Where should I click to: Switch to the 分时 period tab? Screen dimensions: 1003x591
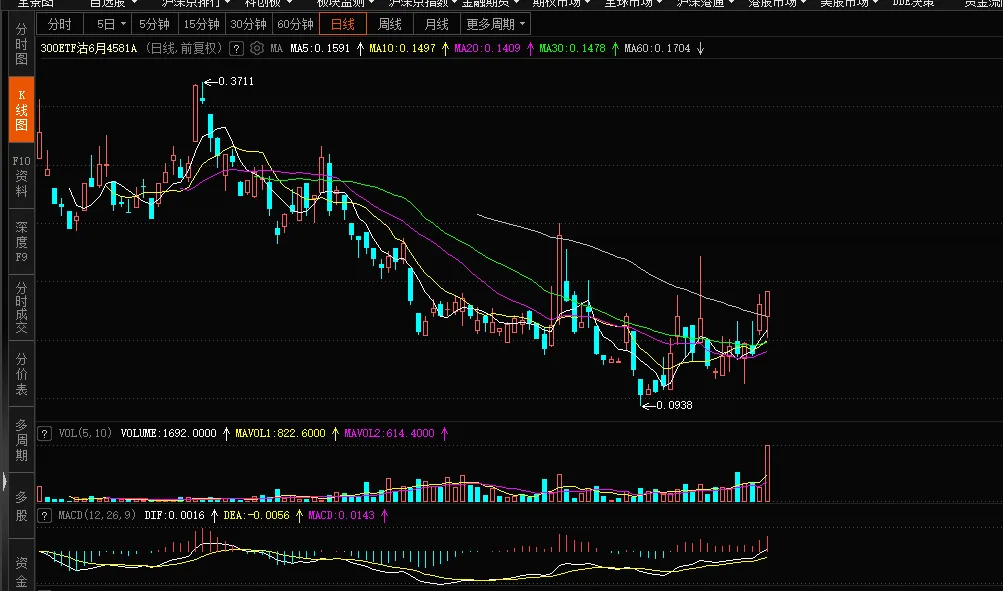click(60, 24)
